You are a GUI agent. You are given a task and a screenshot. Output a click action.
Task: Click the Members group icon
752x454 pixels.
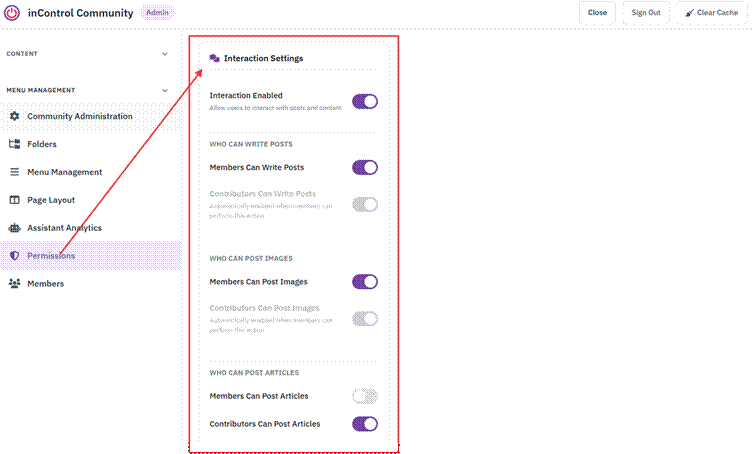[x=14, y=283]
